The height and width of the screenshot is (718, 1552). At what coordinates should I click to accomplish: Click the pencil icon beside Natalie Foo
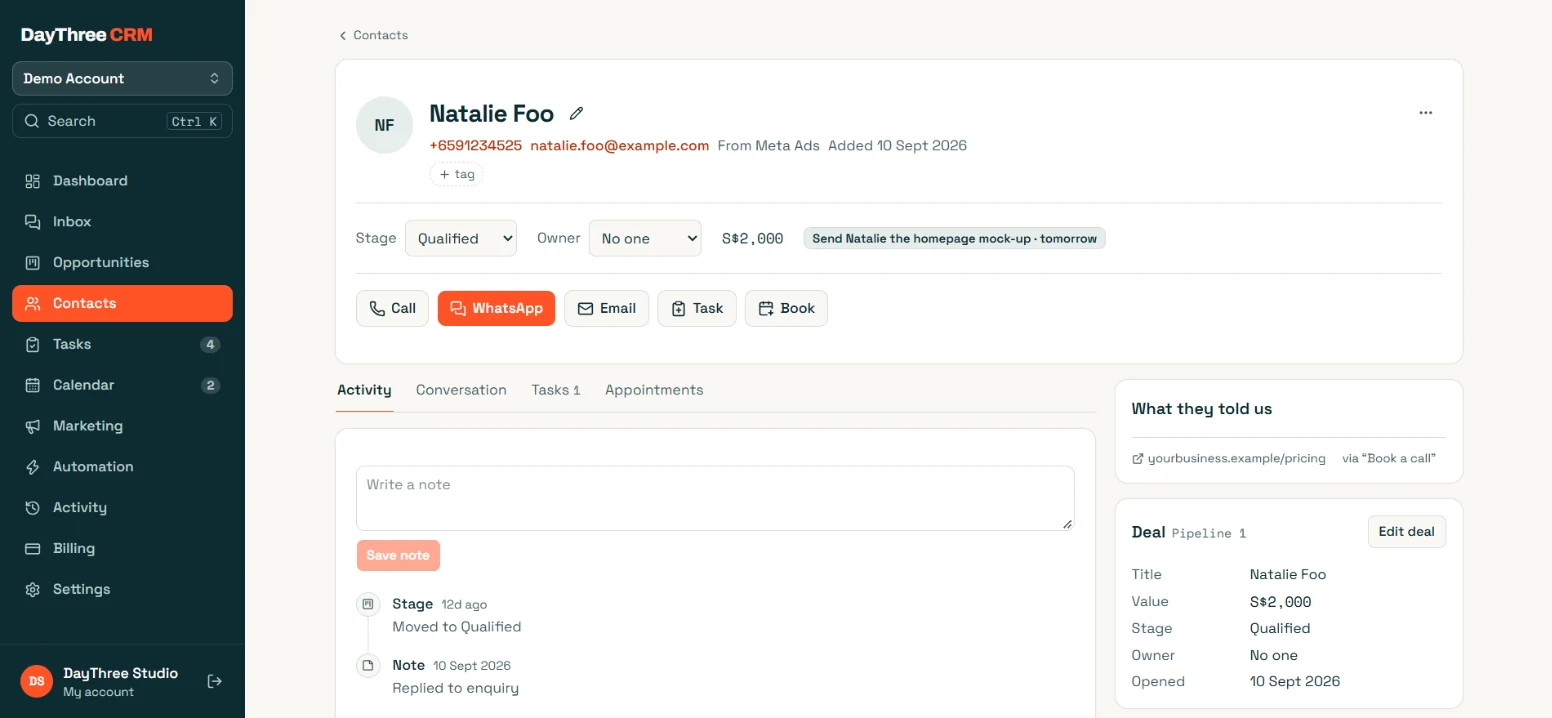point(576,113)
